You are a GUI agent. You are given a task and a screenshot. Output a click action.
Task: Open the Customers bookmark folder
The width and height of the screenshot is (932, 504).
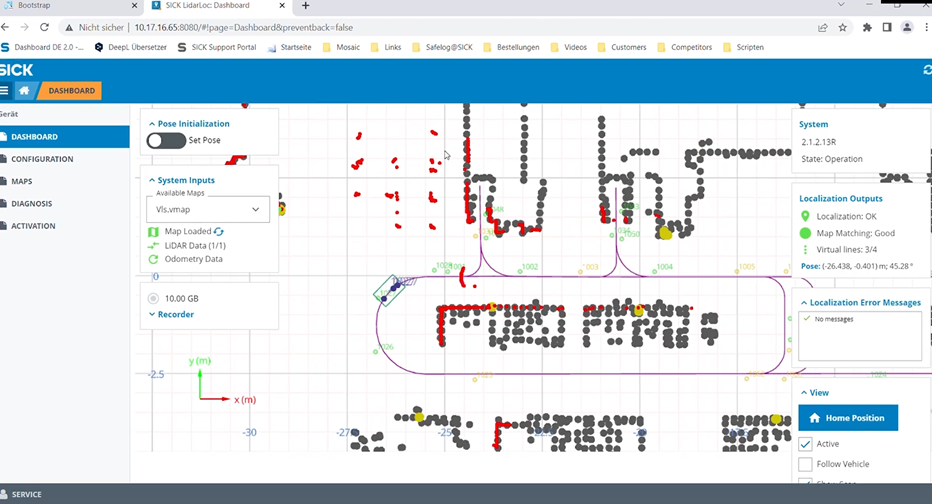click(x=622, y=48)
